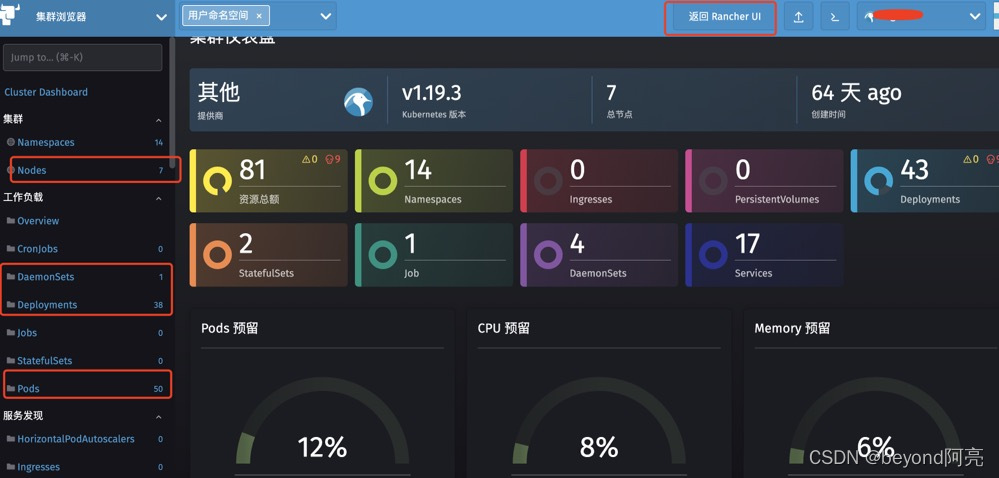The width and height of the screenshot is (999, 478).
Task: Open the Job card showing 1
Action: 434,255
